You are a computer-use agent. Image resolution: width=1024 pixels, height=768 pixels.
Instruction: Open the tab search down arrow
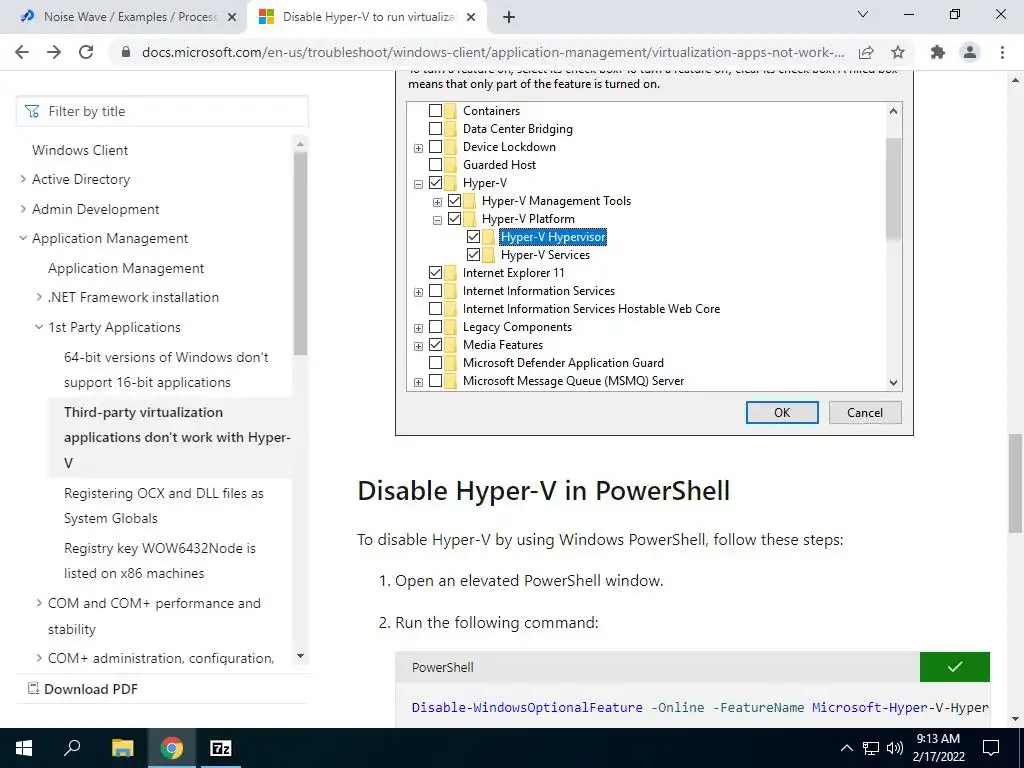[863, 14]
